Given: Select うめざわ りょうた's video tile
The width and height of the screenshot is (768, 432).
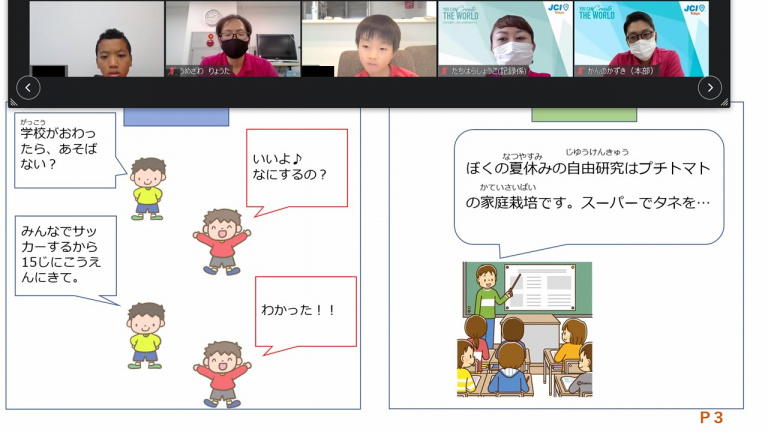Looking at the screenshot, I should pos(233,39).
